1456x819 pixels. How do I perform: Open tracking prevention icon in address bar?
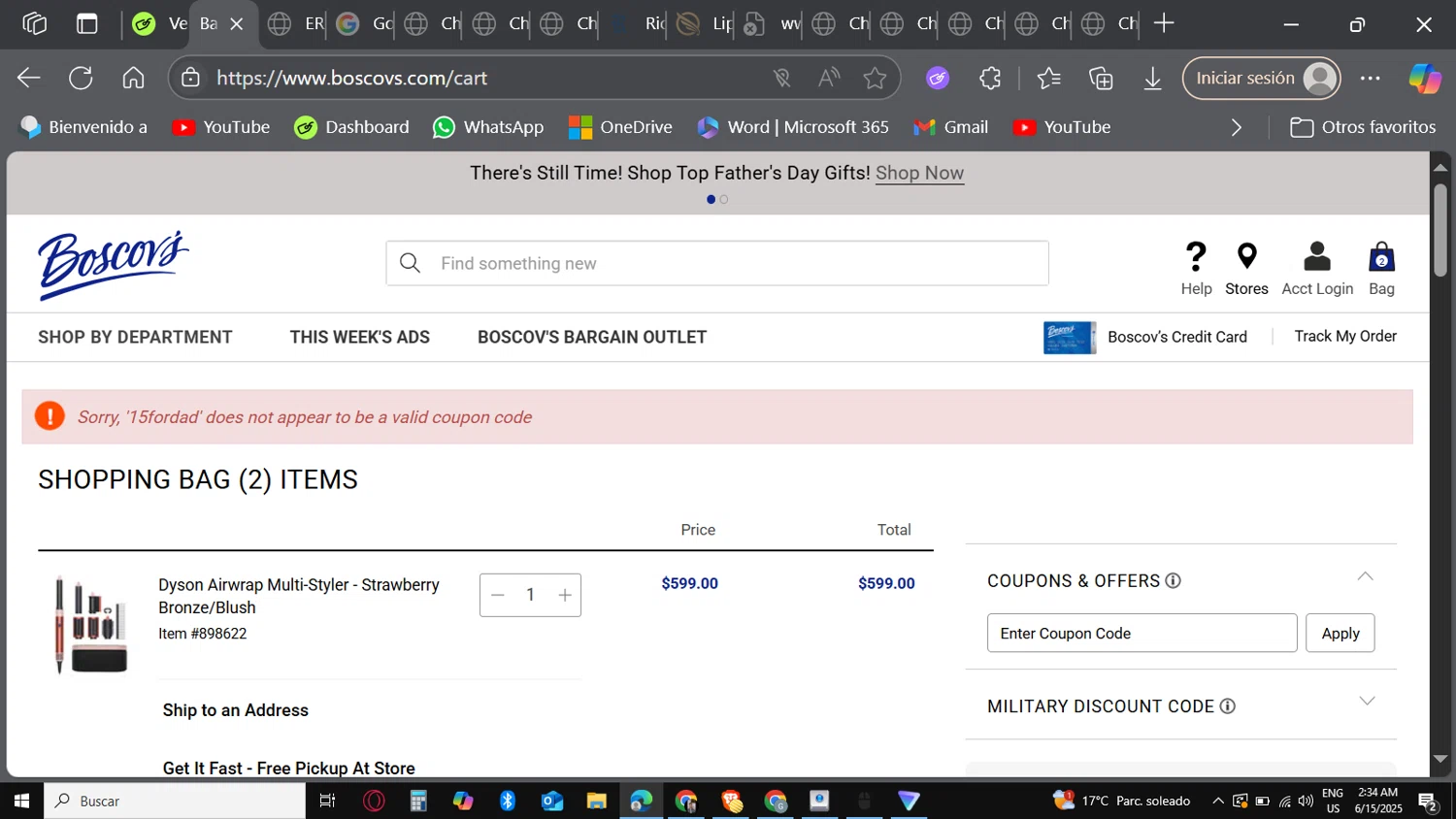(x=781, y=79)
